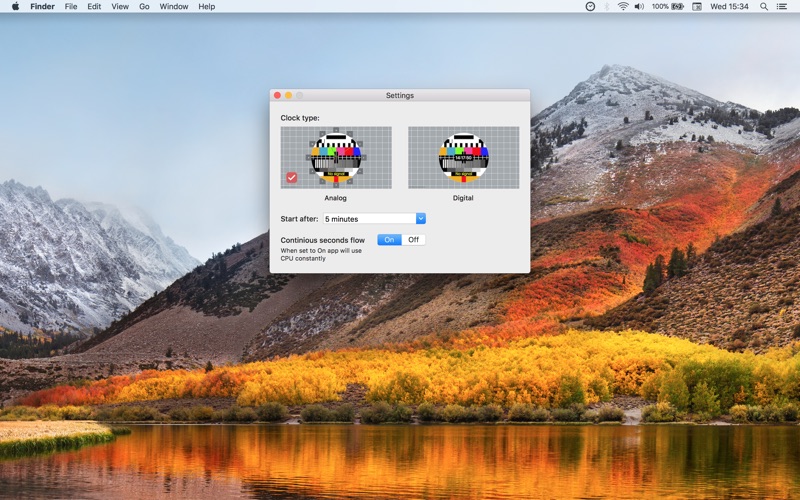Image resolution: width=800 pixels, height=500 pixels.
Task: Click the Start after label
Action: tap(299, 219)
